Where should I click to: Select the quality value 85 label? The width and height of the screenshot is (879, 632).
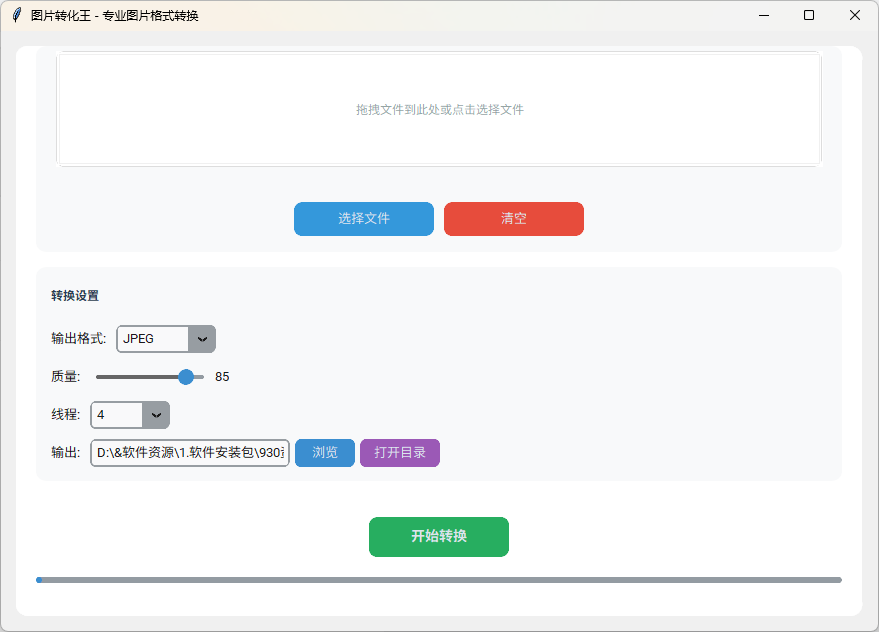pos(222,377)
